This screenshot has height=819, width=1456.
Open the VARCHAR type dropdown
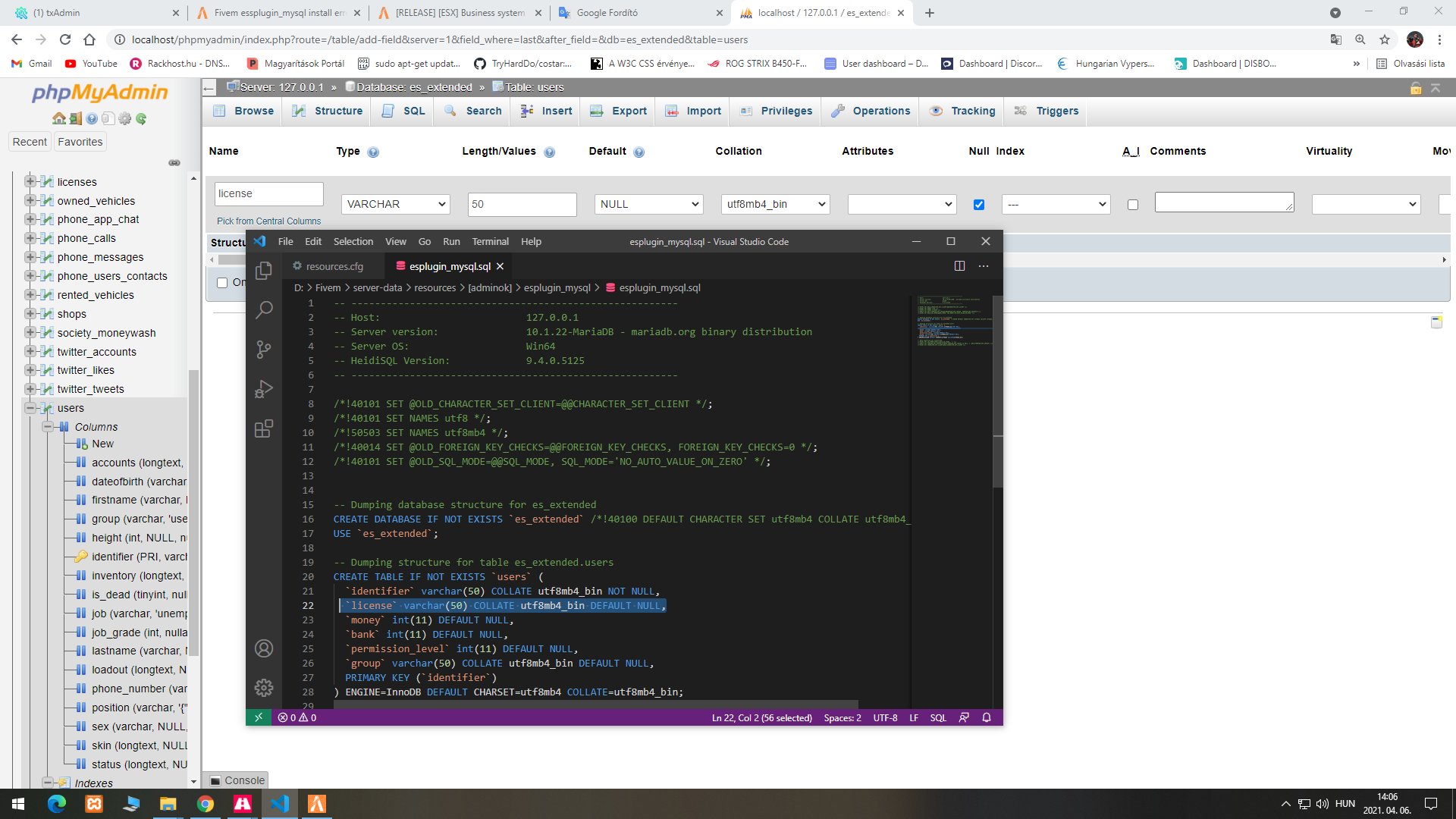(395, 204)
